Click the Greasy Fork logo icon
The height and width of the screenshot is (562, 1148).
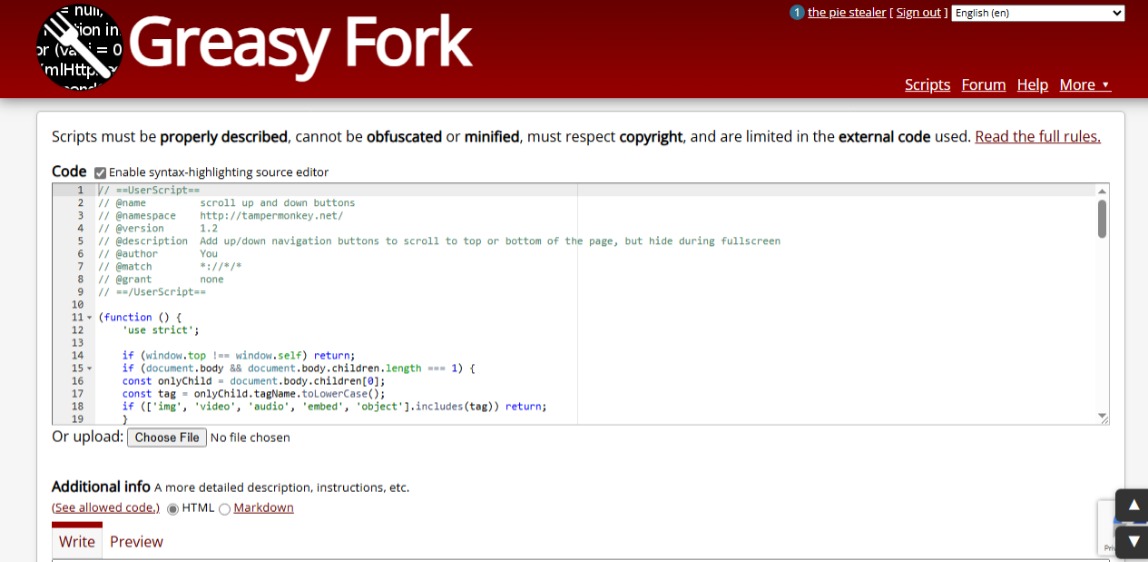[79, 47]
